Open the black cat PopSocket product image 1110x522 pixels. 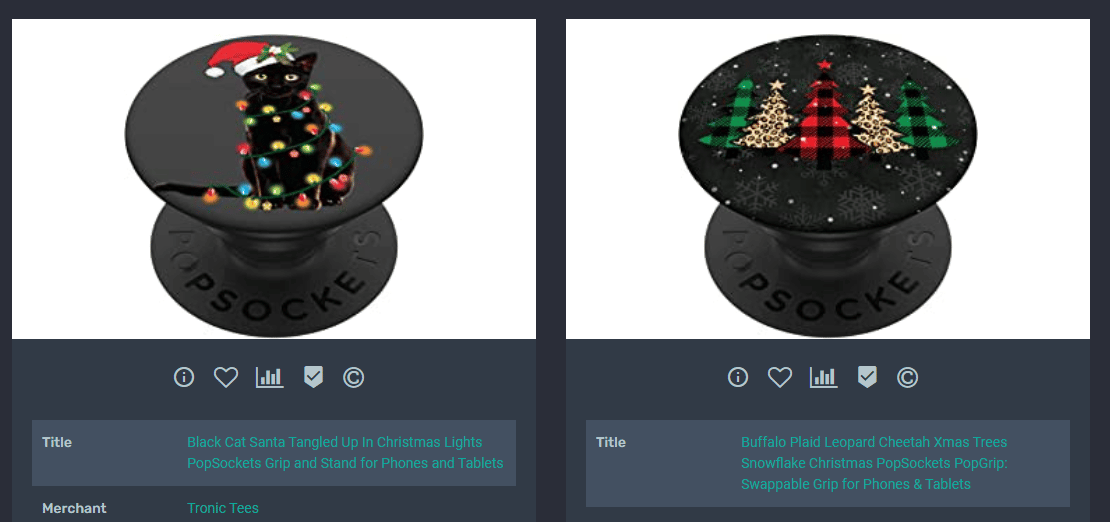tap(274, 179)
